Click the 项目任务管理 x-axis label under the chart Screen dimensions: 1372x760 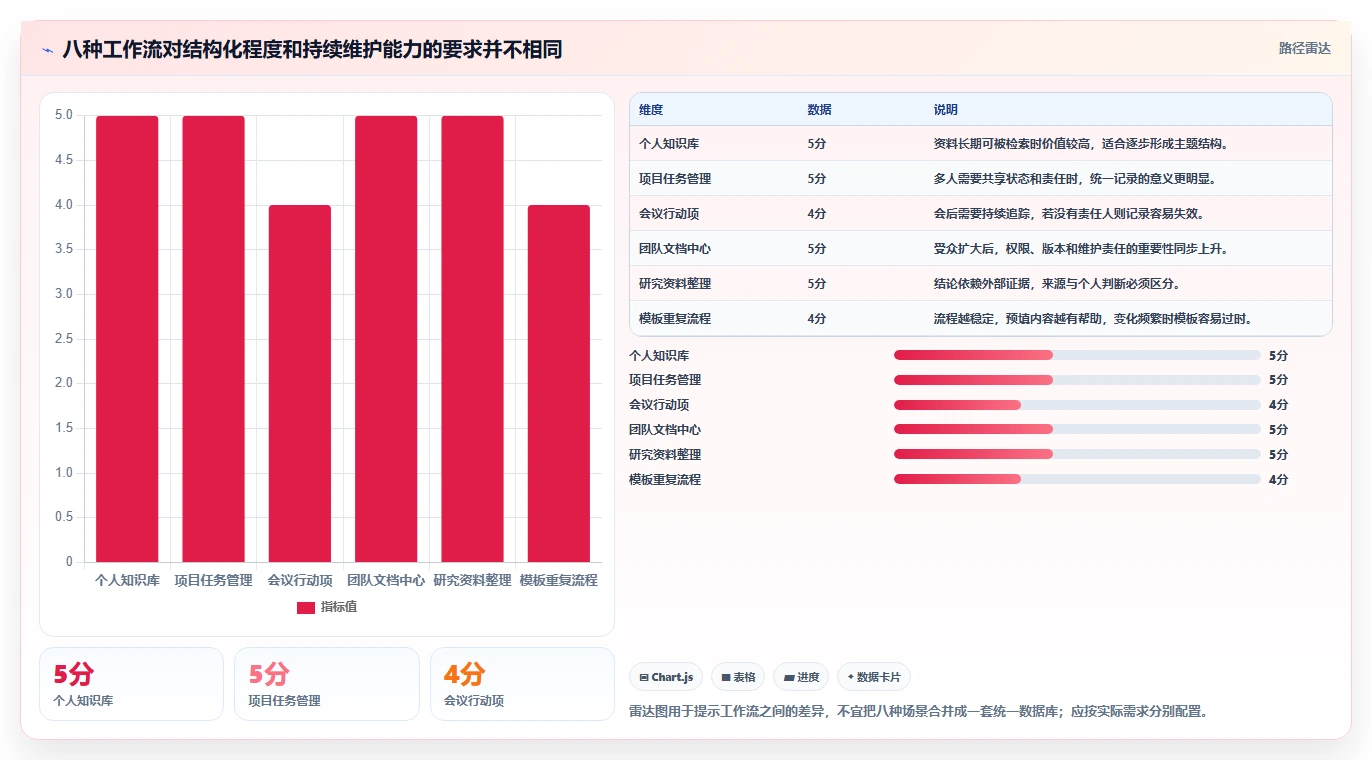213,580
